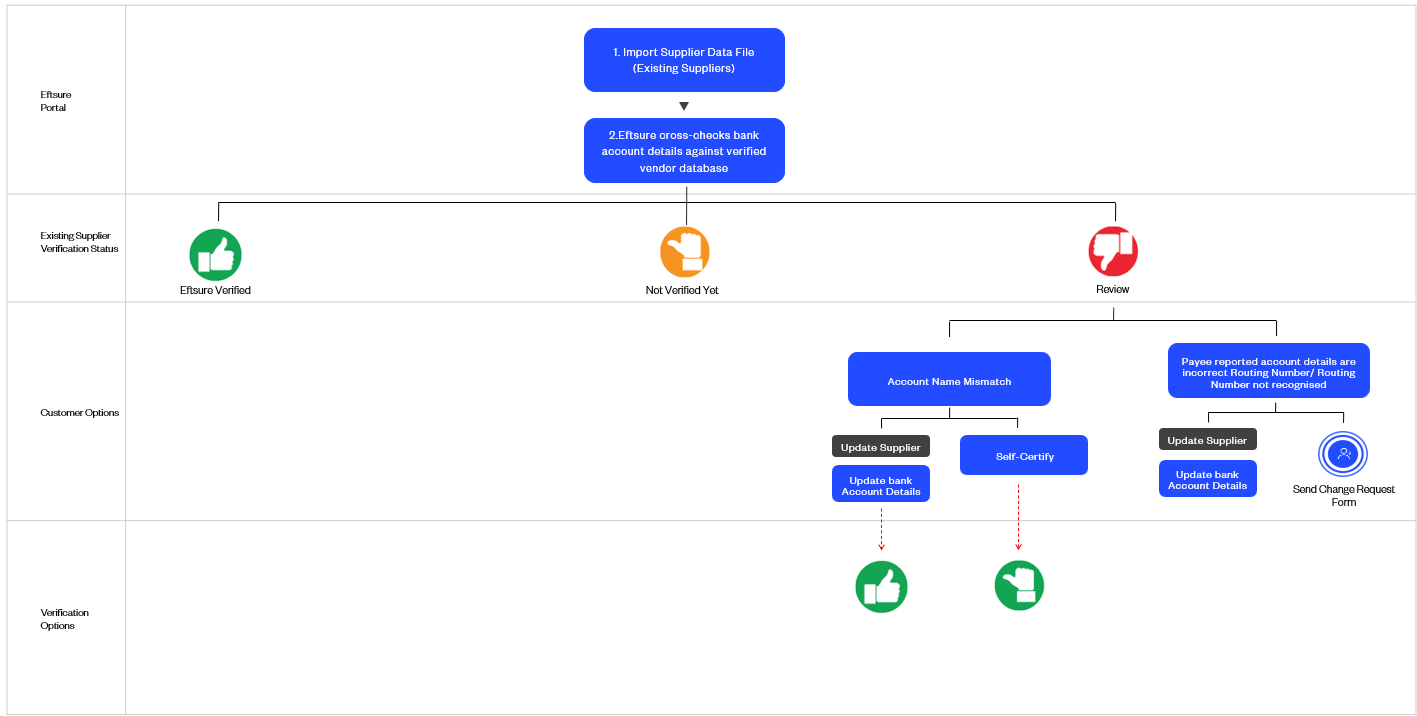The height and width of the screenshot is (716, 1417).
Task: Click Update Supplier under Account Name Mismatch
Action: [x=880, y=447]
